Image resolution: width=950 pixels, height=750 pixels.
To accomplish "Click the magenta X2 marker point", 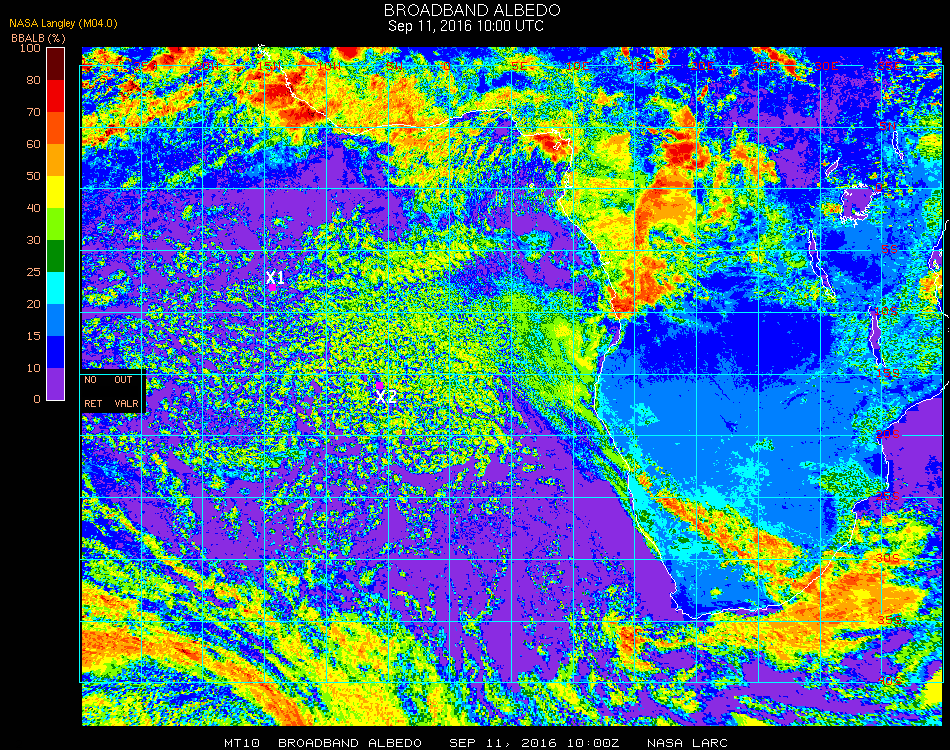I will (379, 385).
